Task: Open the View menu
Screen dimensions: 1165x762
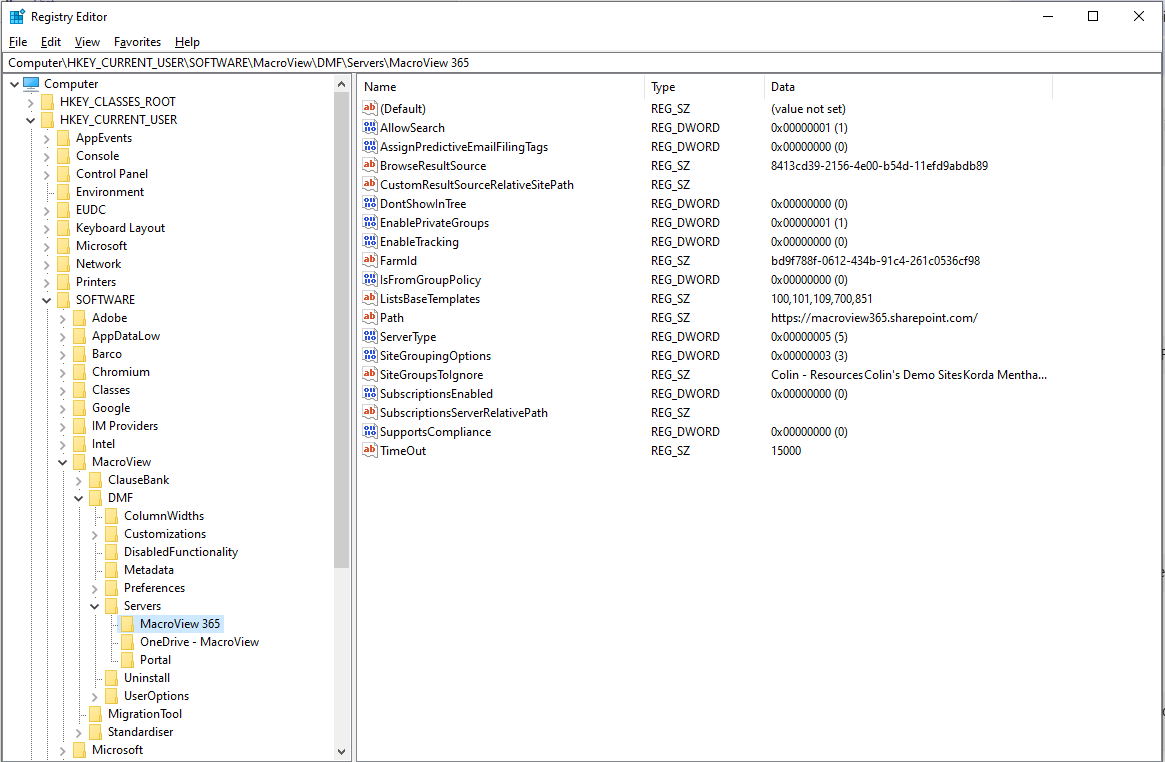Action: 87,42
